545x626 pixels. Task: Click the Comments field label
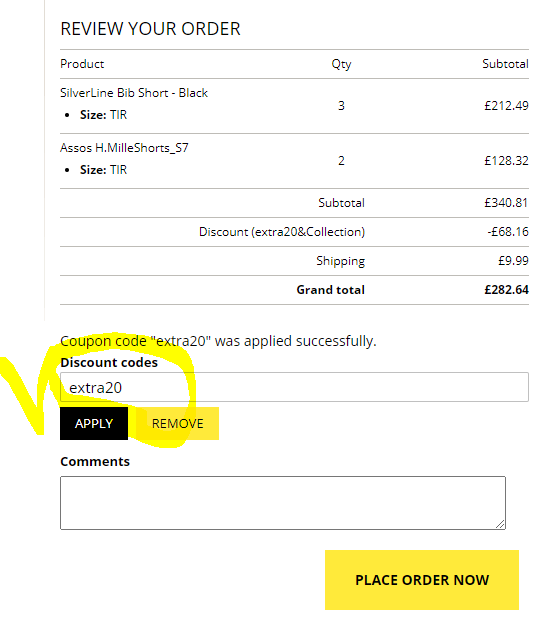click(x=95, y=461)
